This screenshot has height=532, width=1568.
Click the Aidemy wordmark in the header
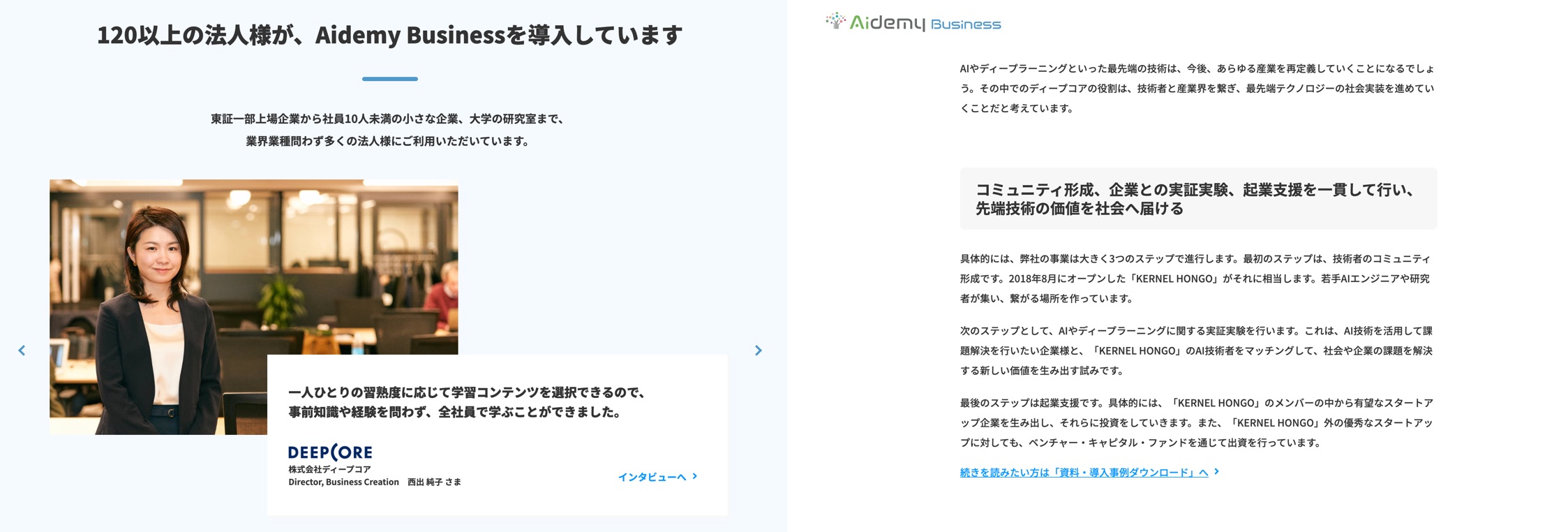(x=887, y=23)
